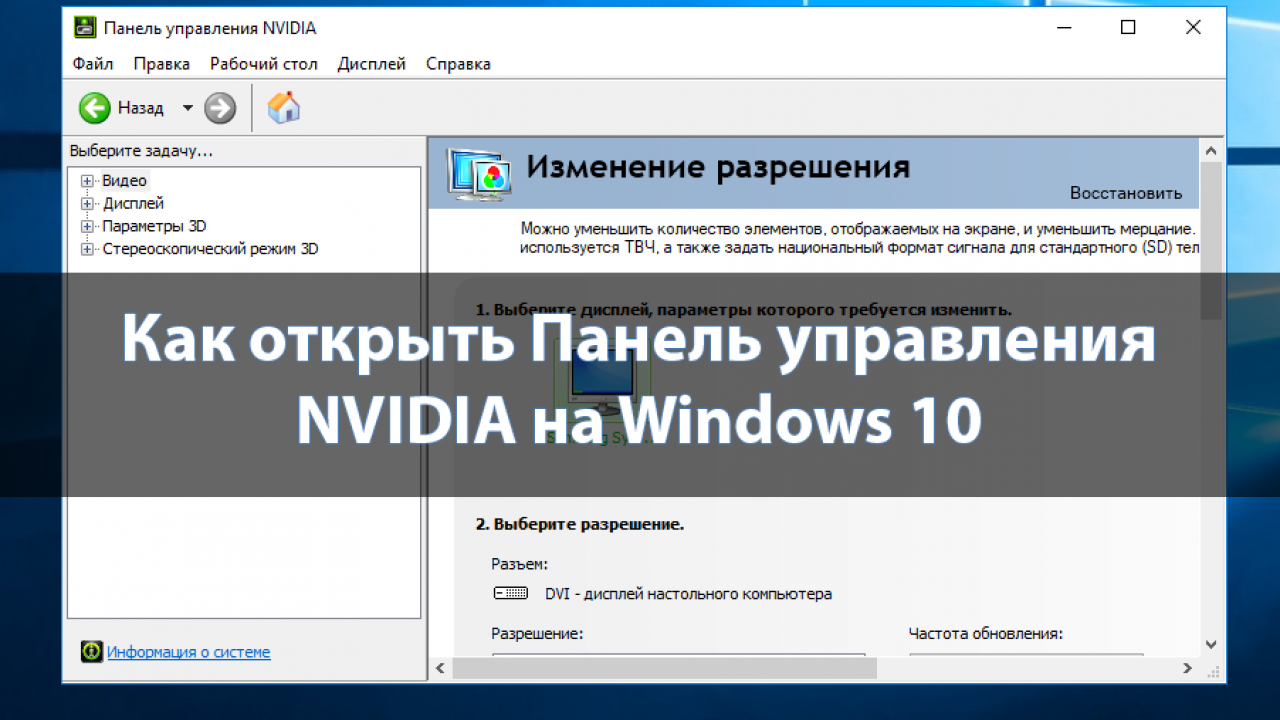The image size is (1280, 720).
Task: Click the gray Forward arrow icon
Action: click(220, 108)
